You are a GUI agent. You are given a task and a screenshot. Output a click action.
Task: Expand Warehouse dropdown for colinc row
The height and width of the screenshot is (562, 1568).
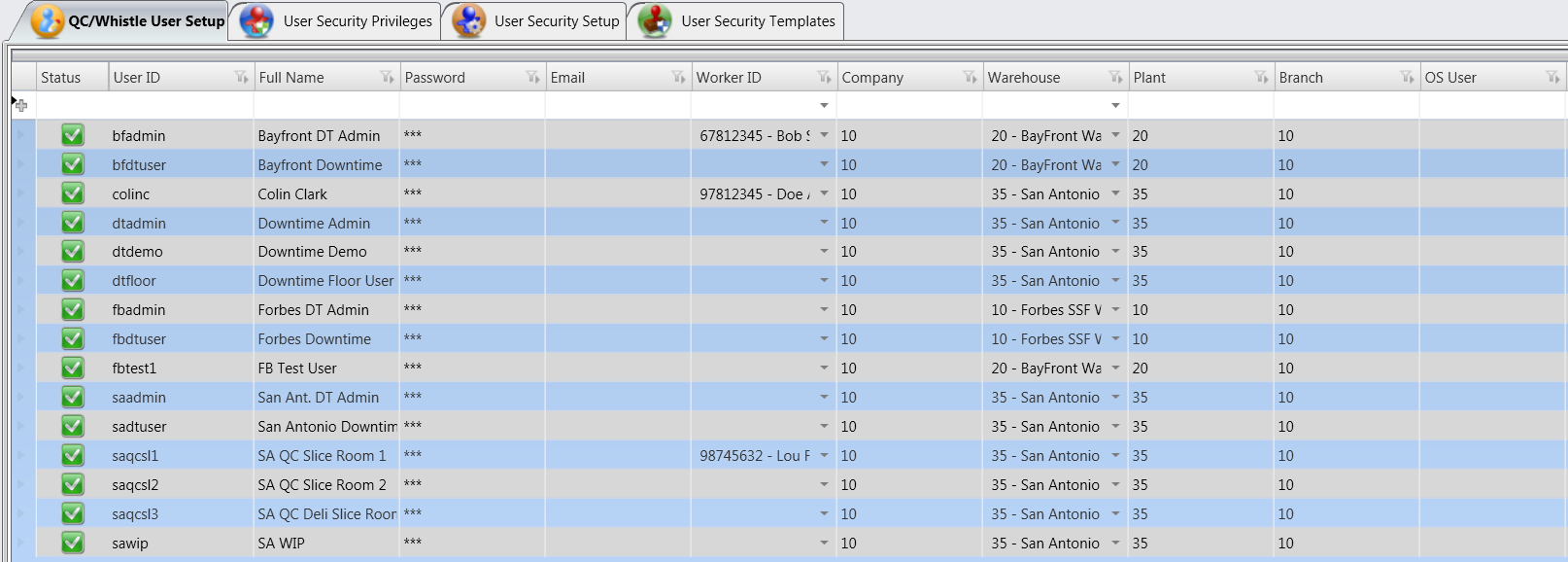1115,193
